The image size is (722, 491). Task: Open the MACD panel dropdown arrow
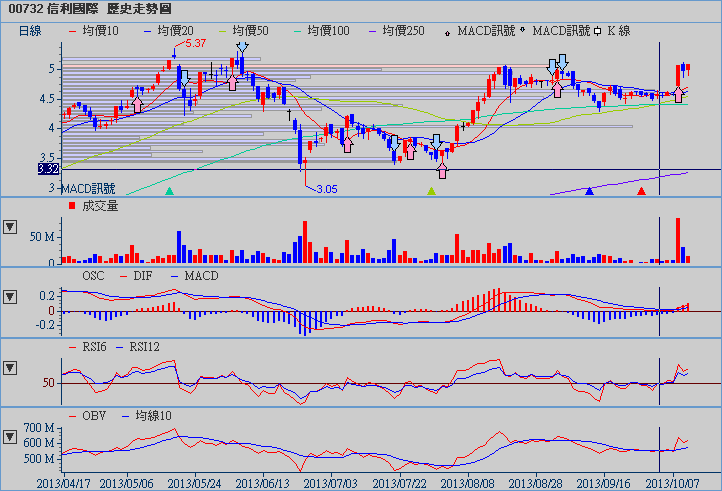click(x=11, y=296)
